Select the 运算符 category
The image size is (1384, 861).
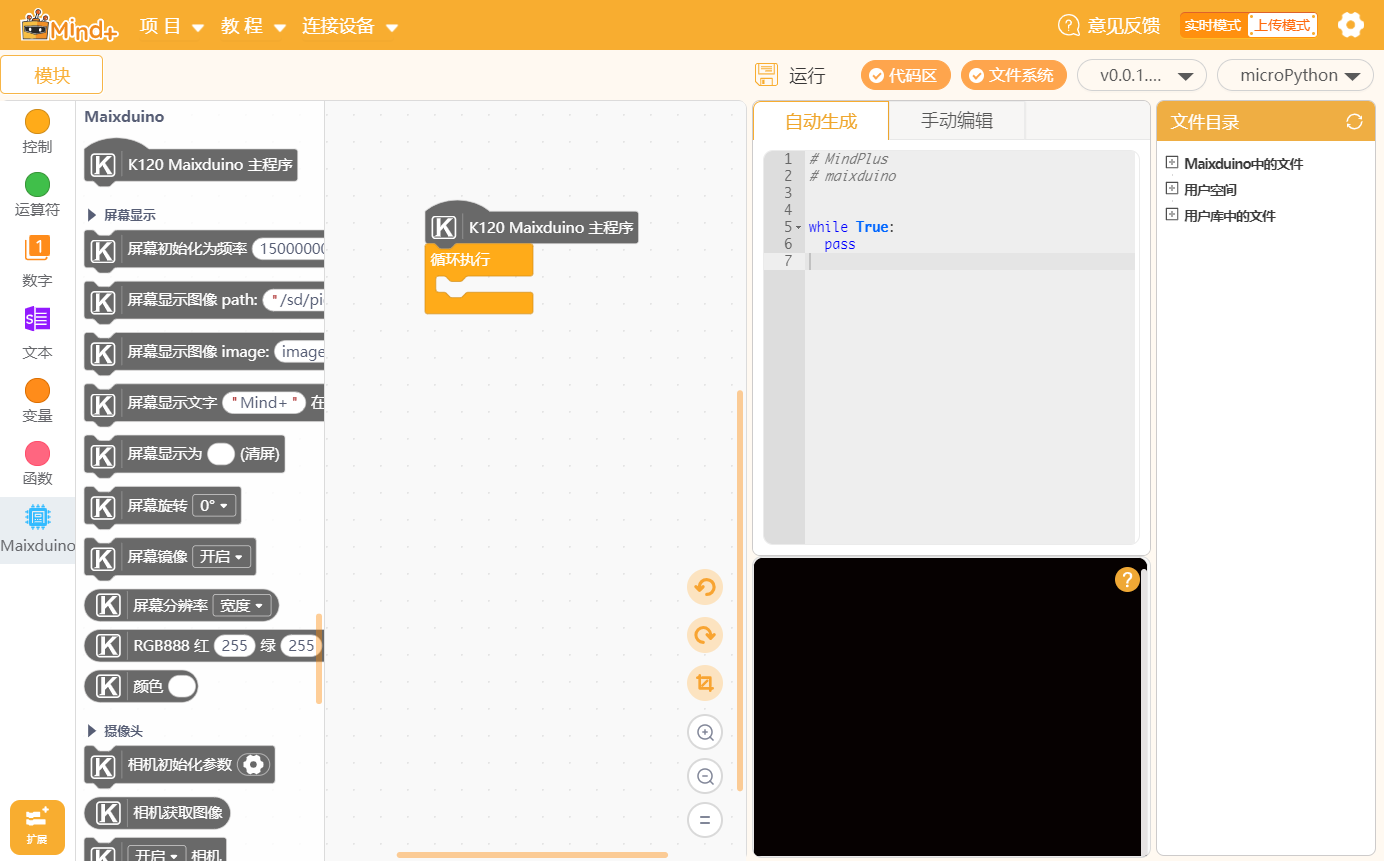click(37, 196)
